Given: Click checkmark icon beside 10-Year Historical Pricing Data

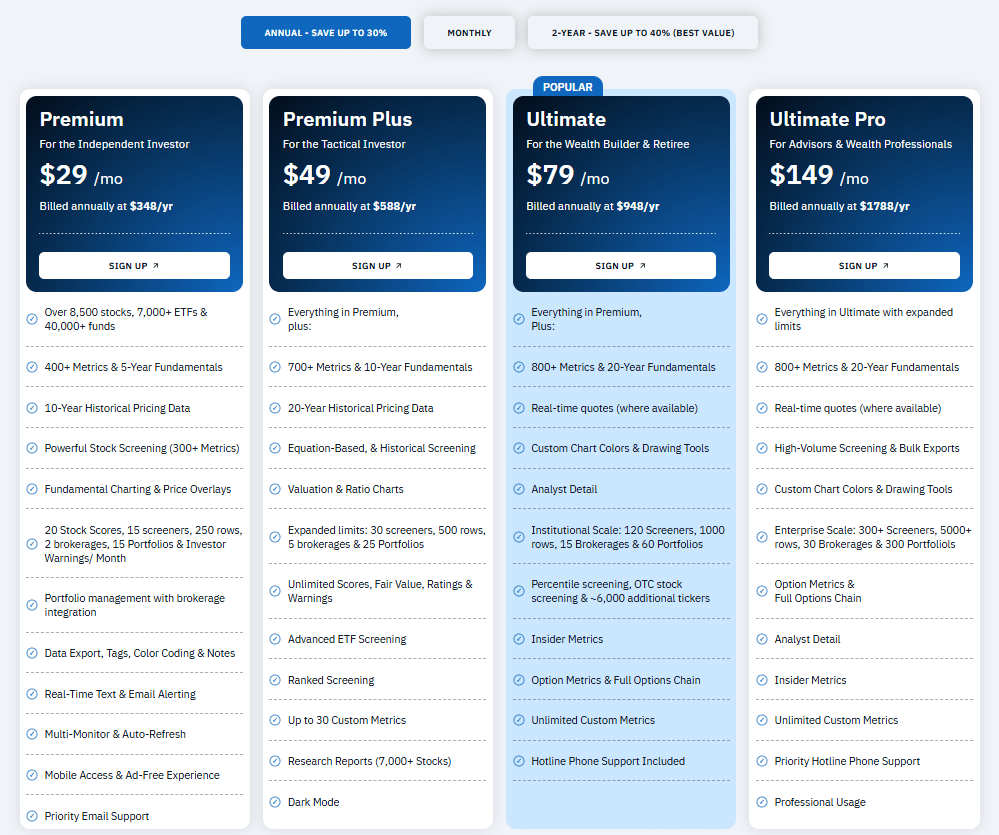Looking at the screenshot, I should point(32,408).
